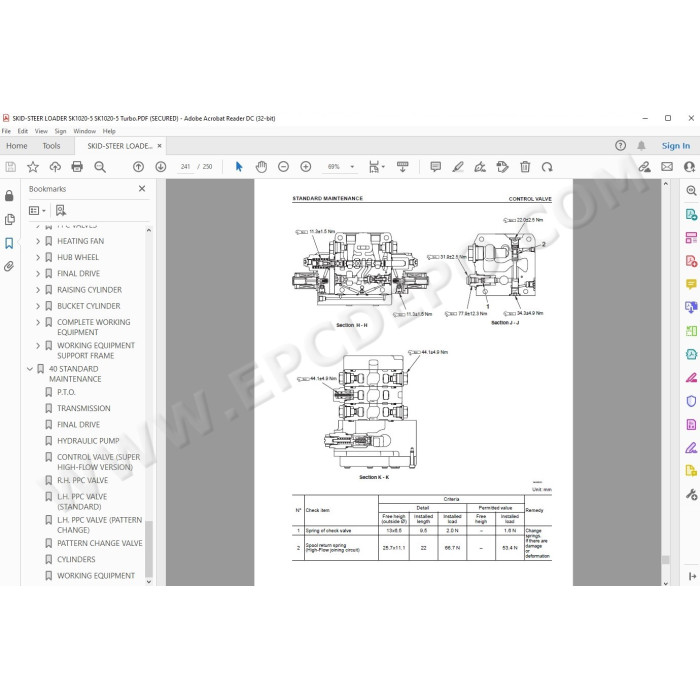Go to next page arrow
Viewport: 700px width, 700px height.
[161, 167]
